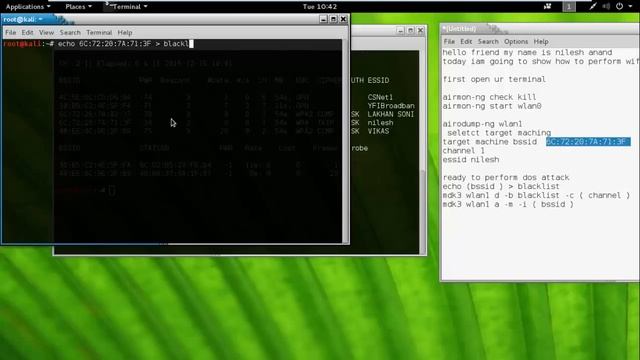Open Search menu in Untitled text editor
This screenshot has height=360, width=640.
(488, 42)
